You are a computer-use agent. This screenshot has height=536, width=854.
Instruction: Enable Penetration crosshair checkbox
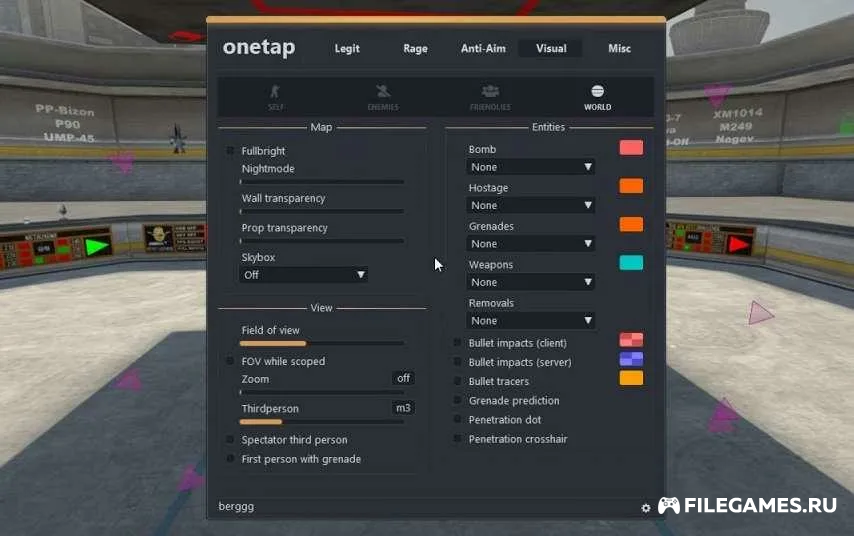[458, 439]
